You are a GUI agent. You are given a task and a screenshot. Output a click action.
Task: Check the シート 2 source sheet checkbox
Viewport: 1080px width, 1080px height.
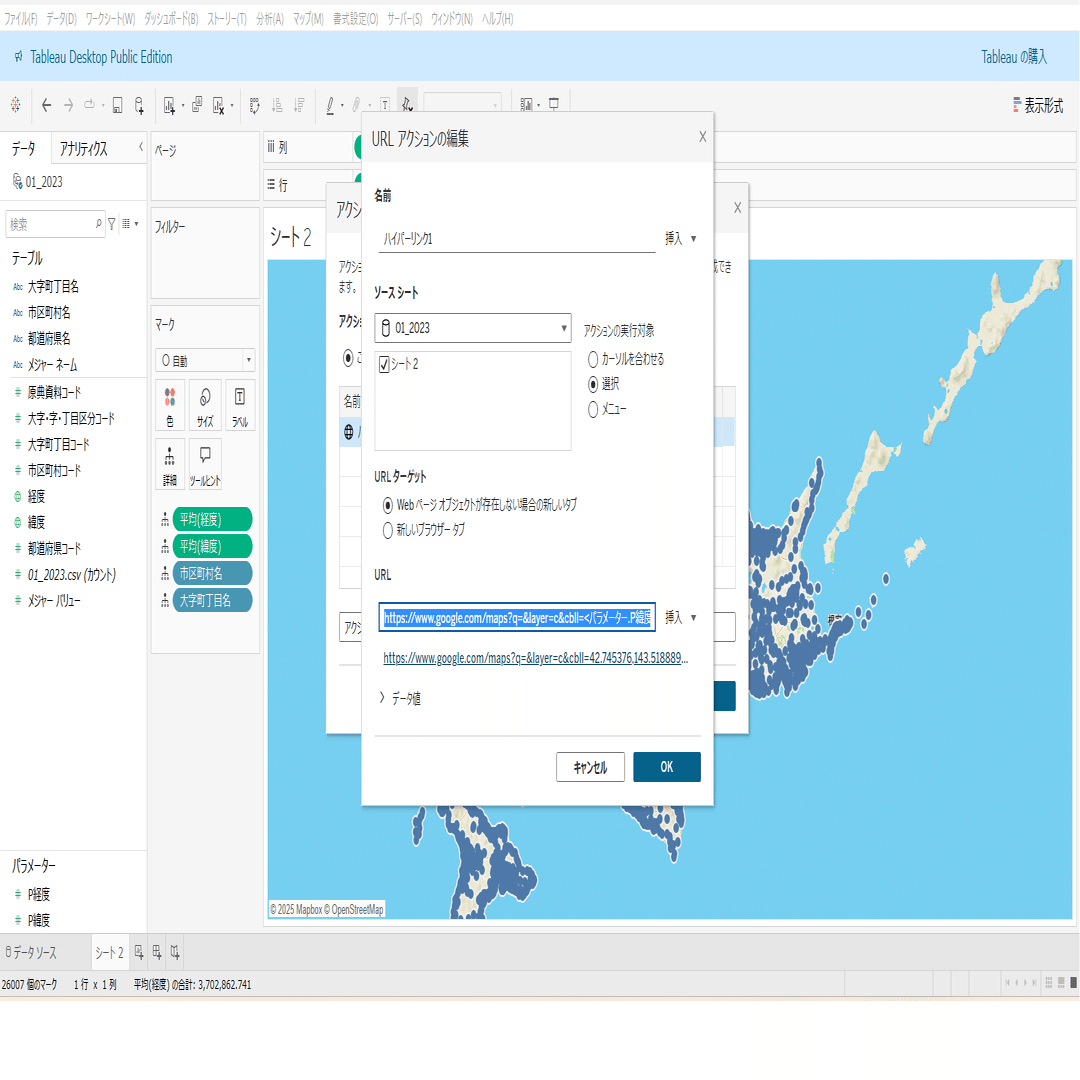[x=385, y=364]
